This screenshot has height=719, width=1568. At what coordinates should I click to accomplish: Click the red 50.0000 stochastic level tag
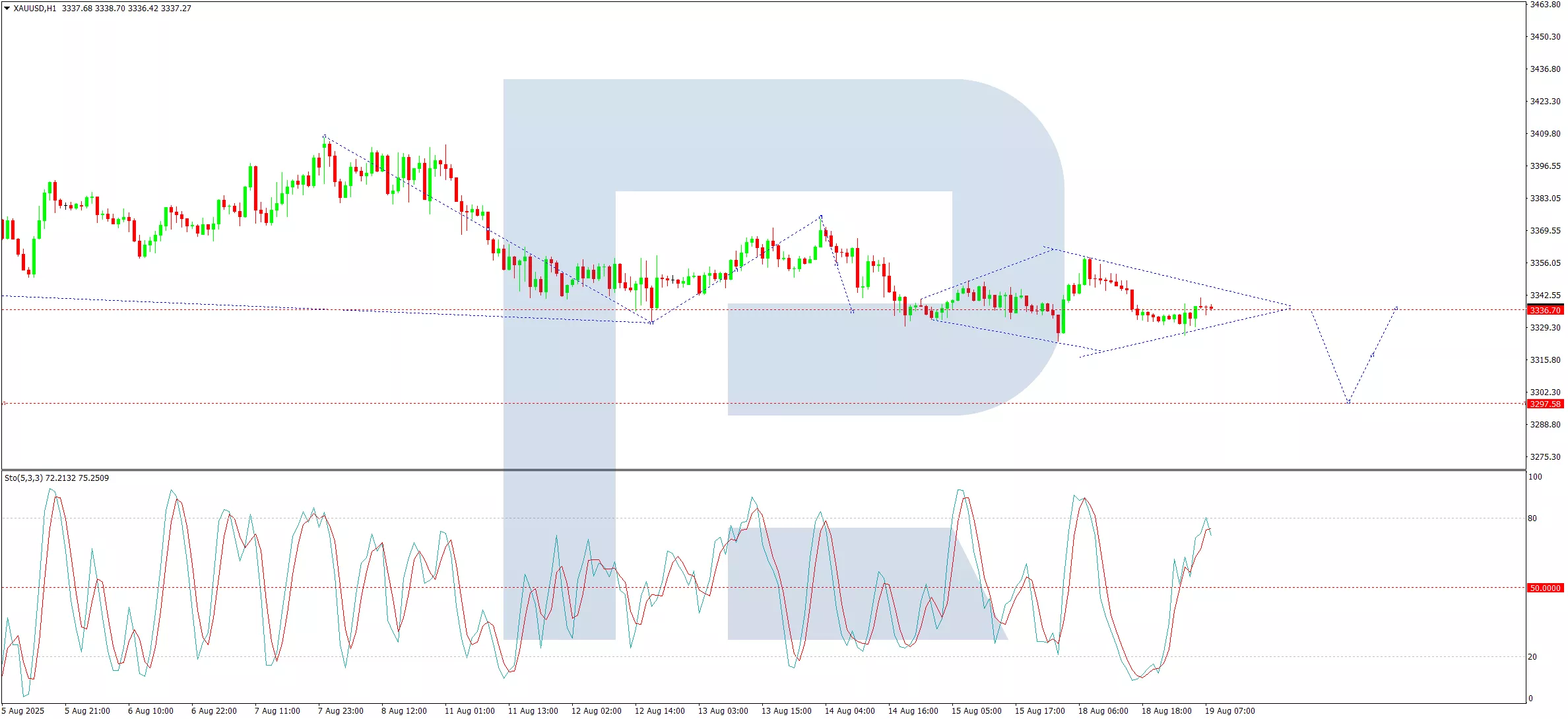click(1545, 588)
